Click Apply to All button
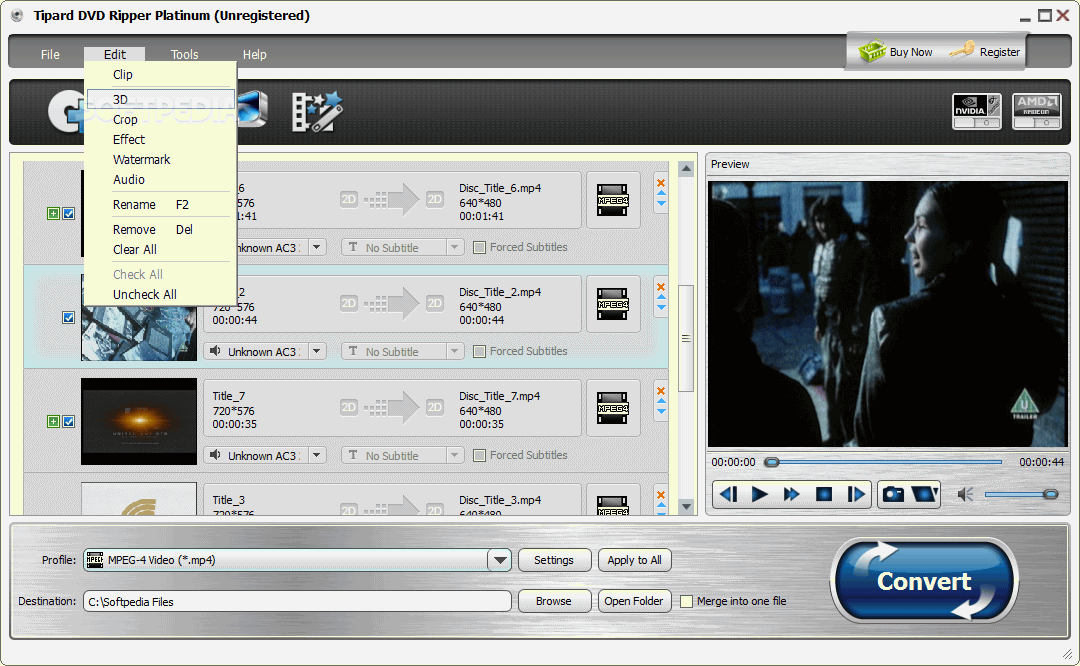 pyautogui.click(x=634, y=560)
